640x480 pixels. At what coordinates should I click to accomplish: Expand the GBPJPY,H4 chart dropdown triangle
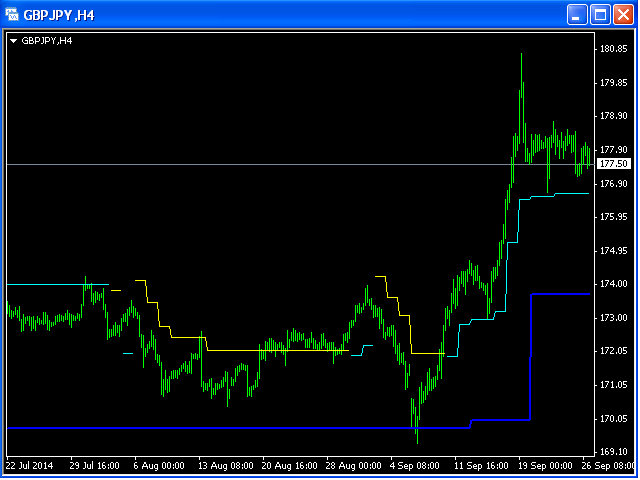click(13, 41)
